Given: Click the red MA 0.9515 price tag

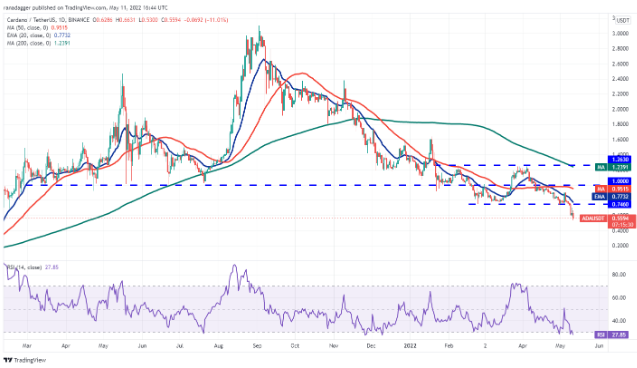Looking at the screenshot, I should click(x=613, y=189).
